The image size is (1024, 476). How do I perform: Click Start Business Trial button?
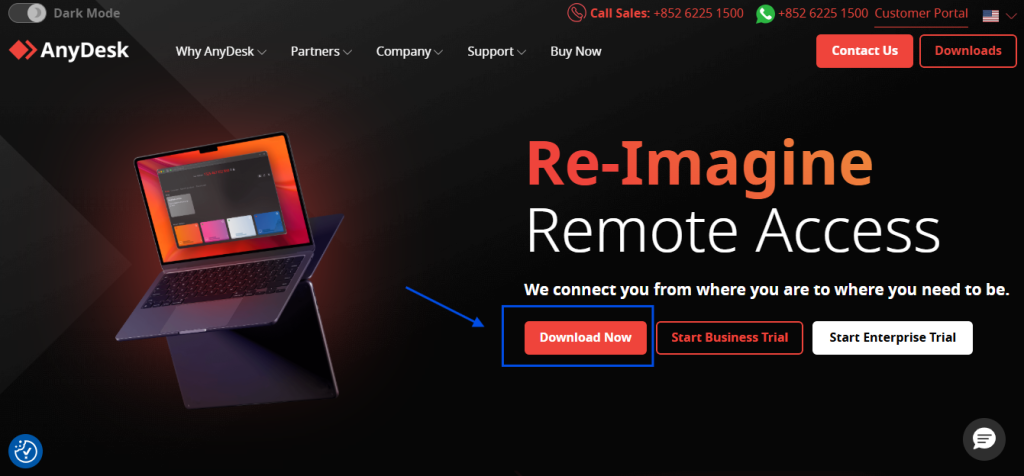[729, 338]
